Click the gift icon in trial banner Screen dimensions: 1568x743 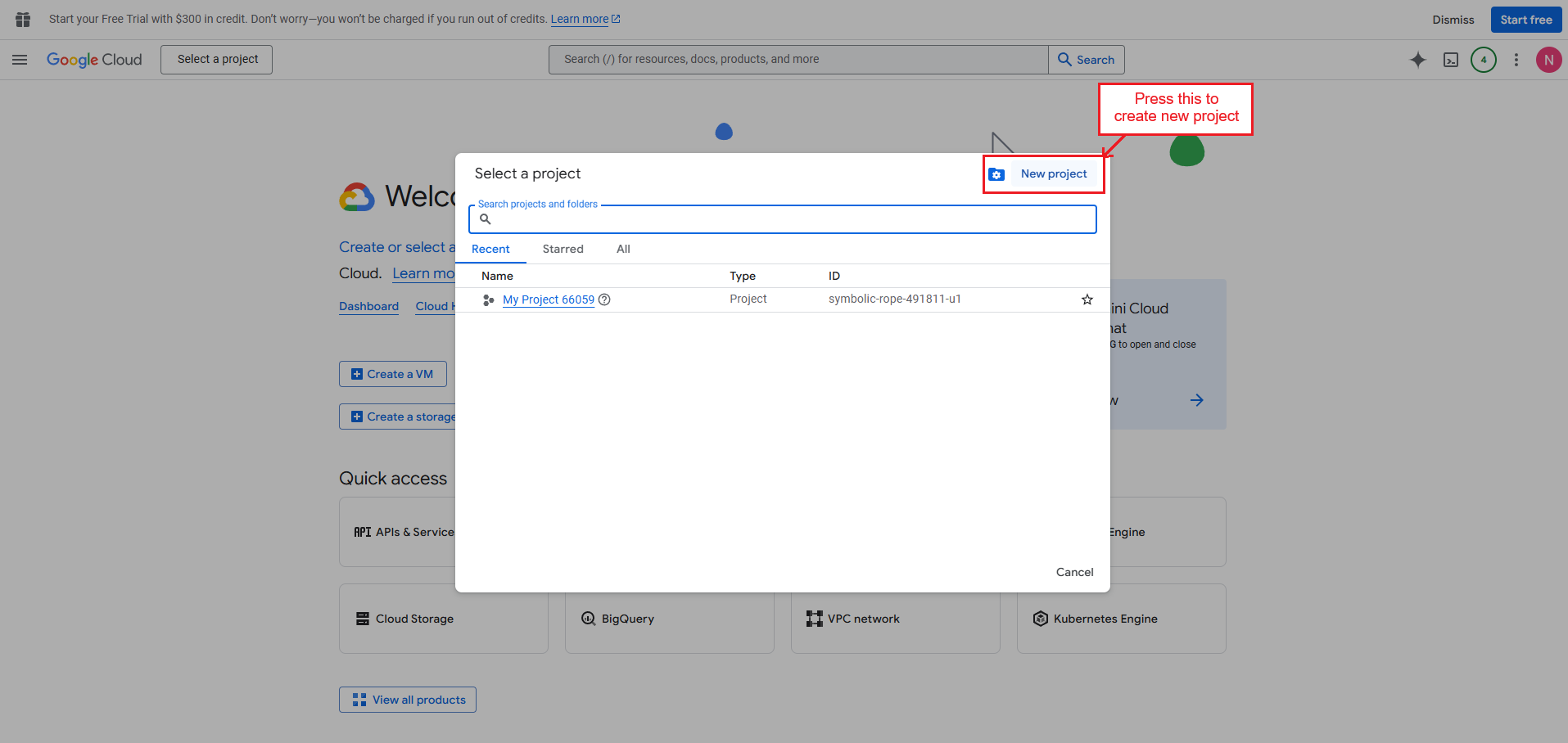(23, 20)
